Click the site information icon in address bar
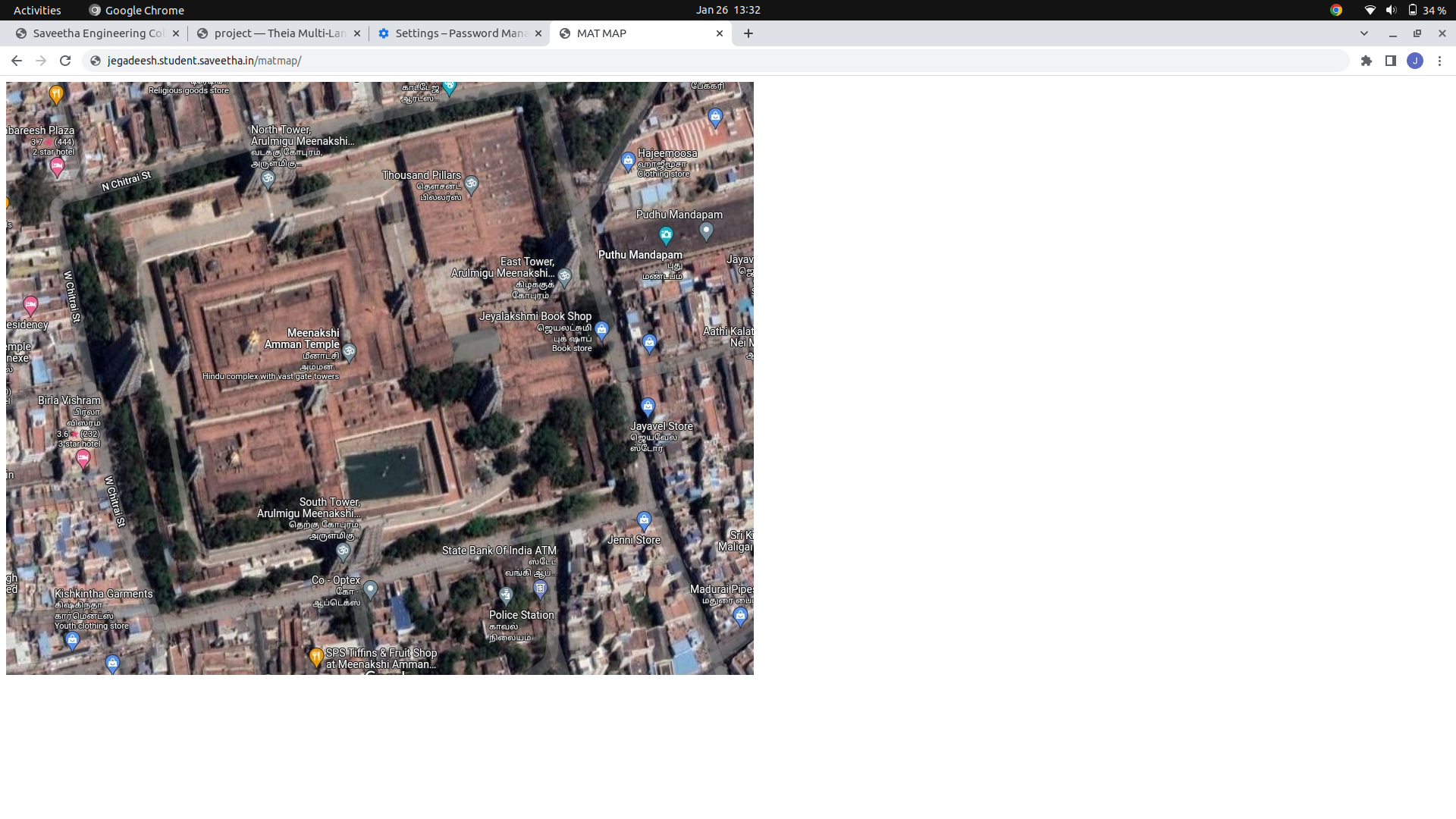This screenshot has width=1456, height=819. point(96,61)
